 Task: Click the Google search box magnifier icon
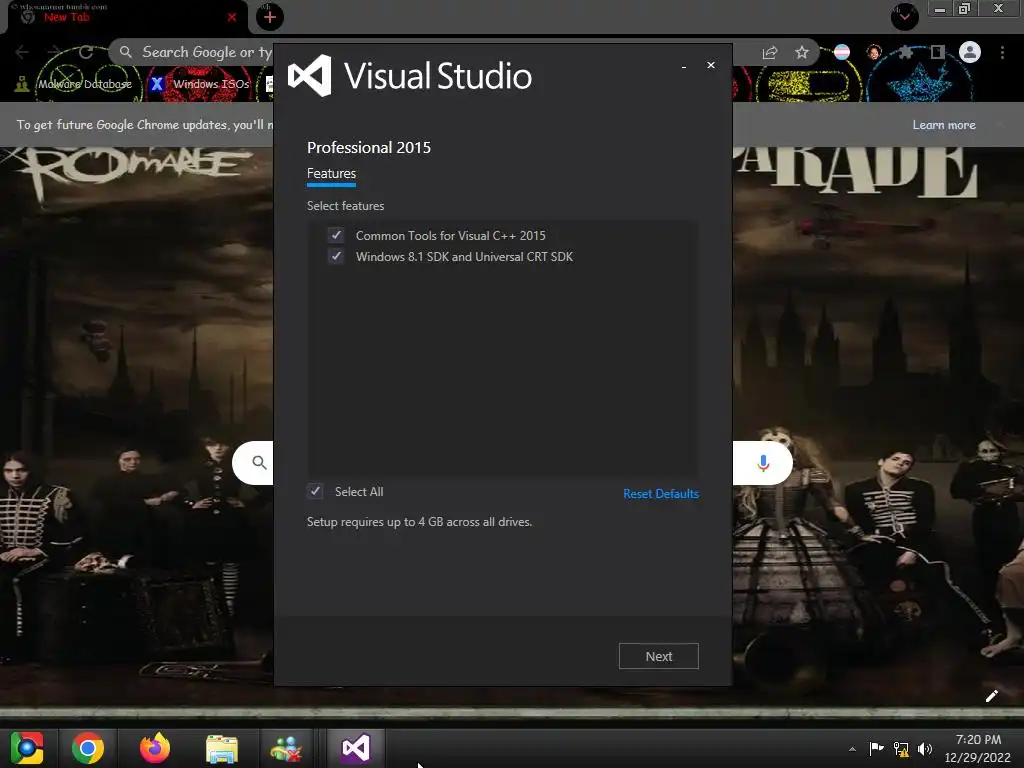coord(259,462)
